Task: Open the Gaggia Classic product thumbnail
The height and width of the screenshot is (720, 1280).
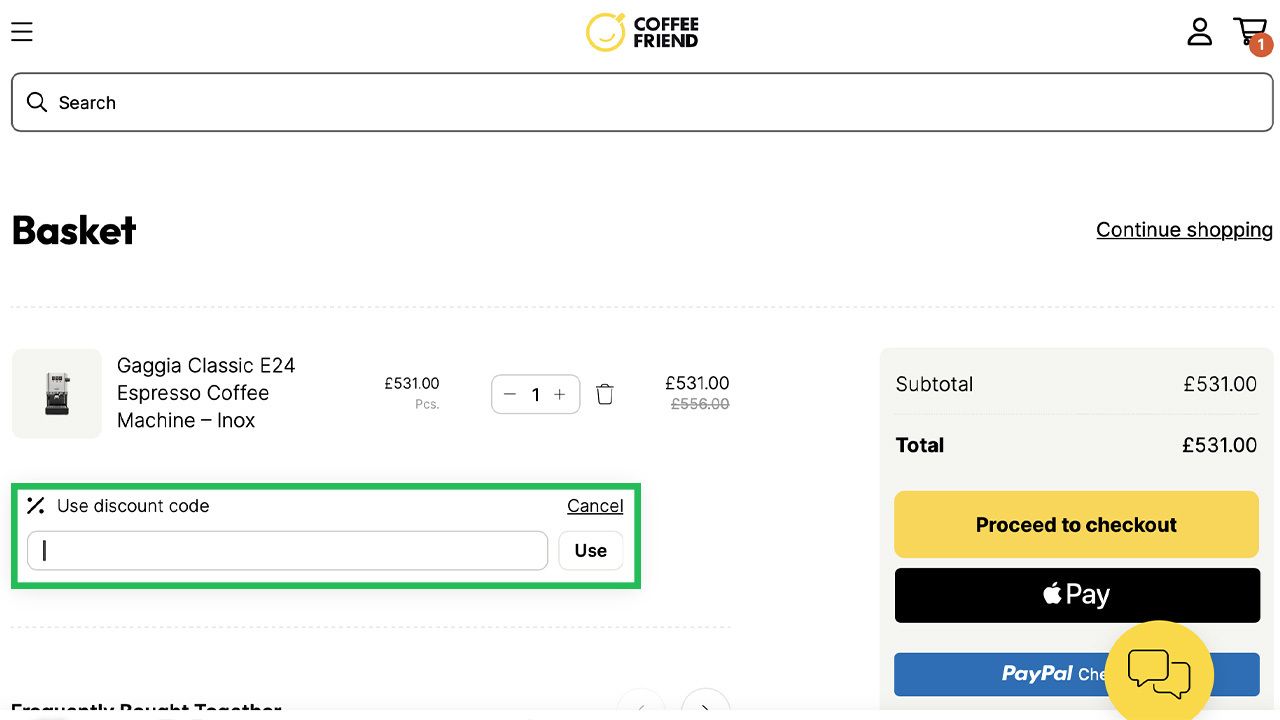Action: (57, 393)
